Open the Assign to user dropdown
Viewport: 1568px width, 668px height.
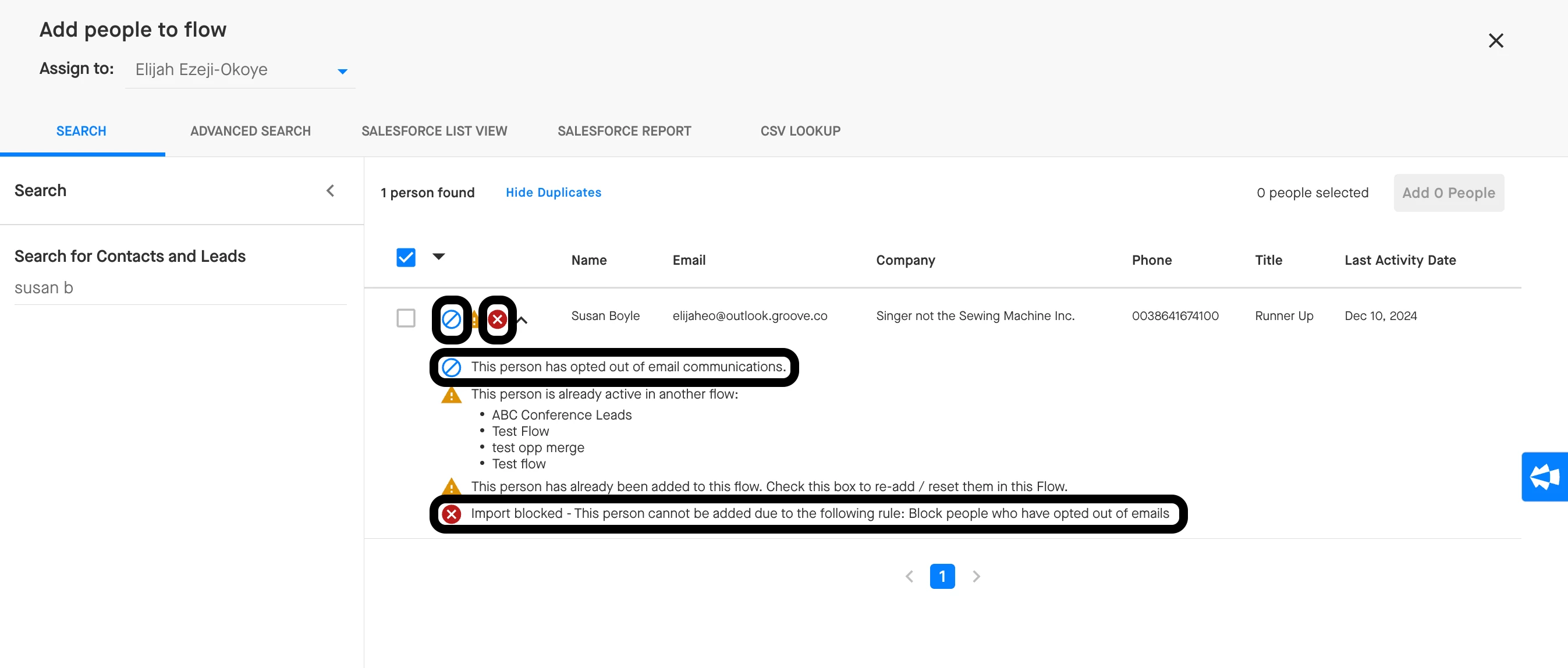coord(342,71)
